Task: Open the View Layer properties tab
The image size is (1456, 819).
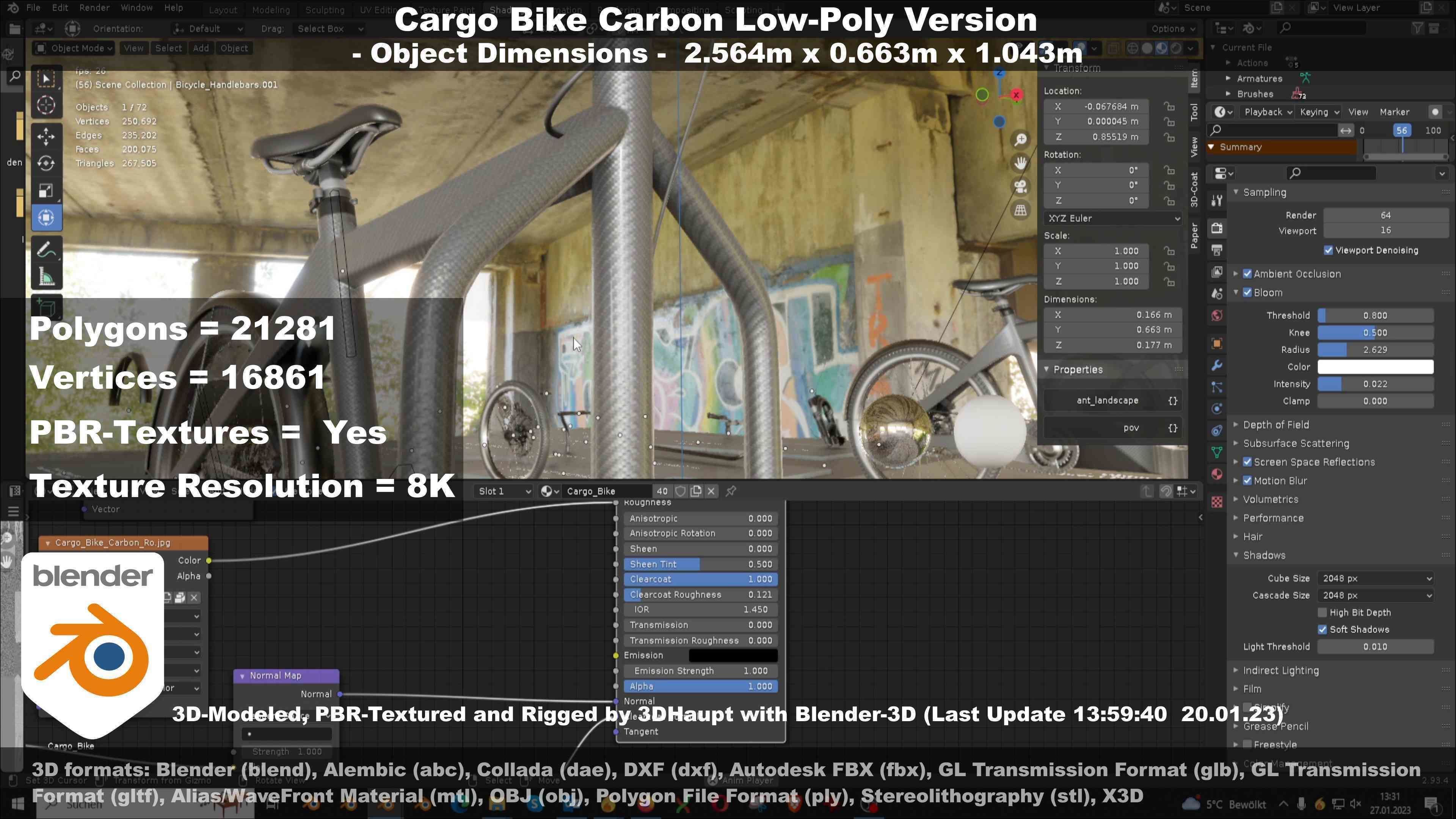Action: 1217,272
